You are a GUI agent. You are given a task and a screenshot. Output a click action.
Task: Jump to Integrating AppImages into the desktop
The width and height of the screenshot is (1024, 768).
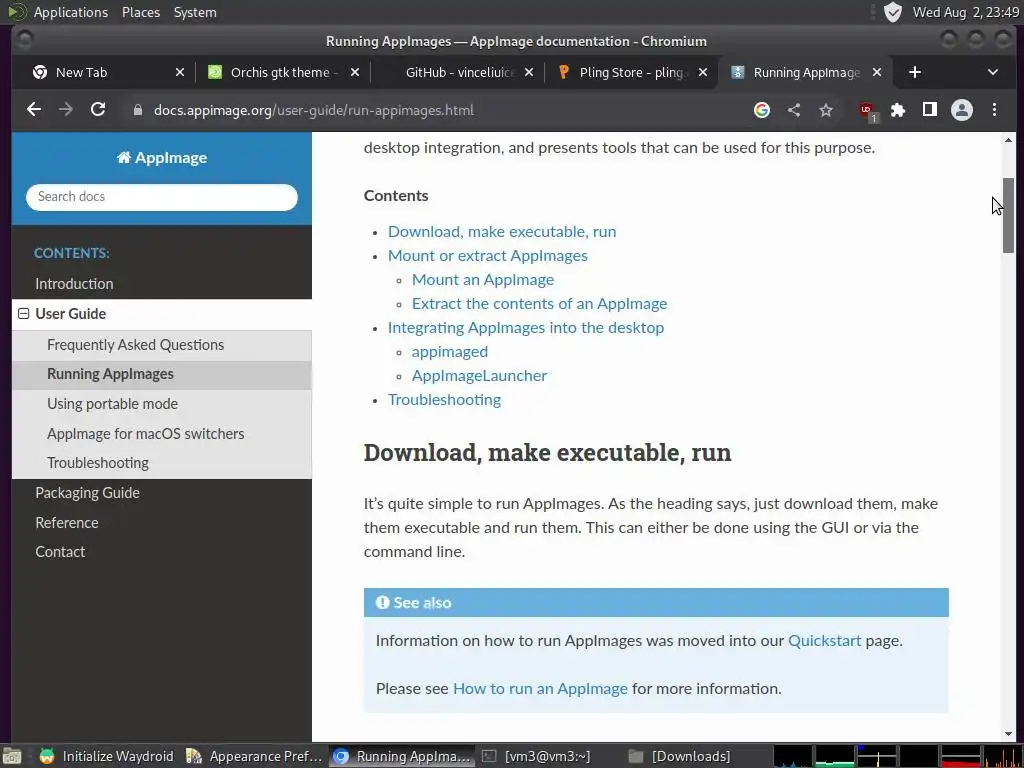[526, 327]
